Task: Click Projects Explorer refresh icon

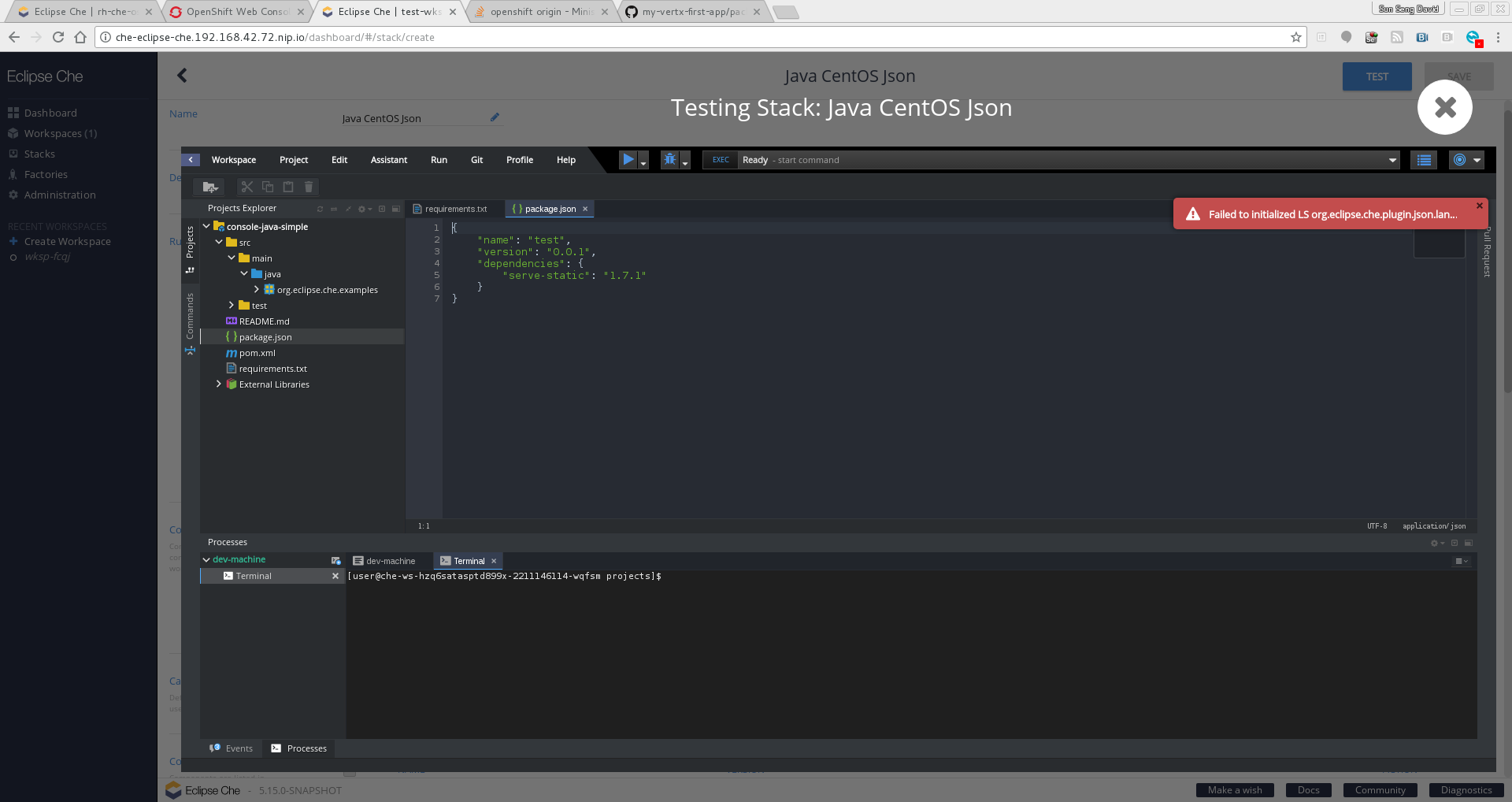Action: (320, 209)
